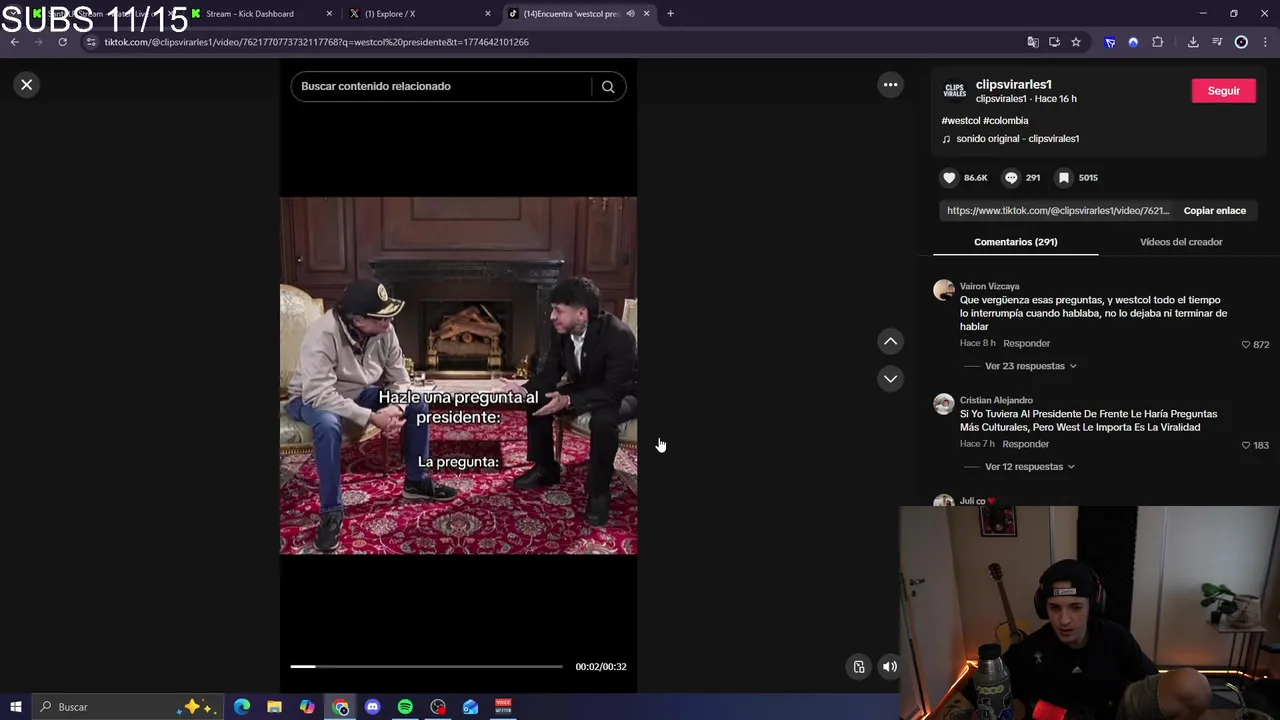Bookmark page with star icon
Viewport: 1280px width, 720px height.
click(x=1076, y=42)
